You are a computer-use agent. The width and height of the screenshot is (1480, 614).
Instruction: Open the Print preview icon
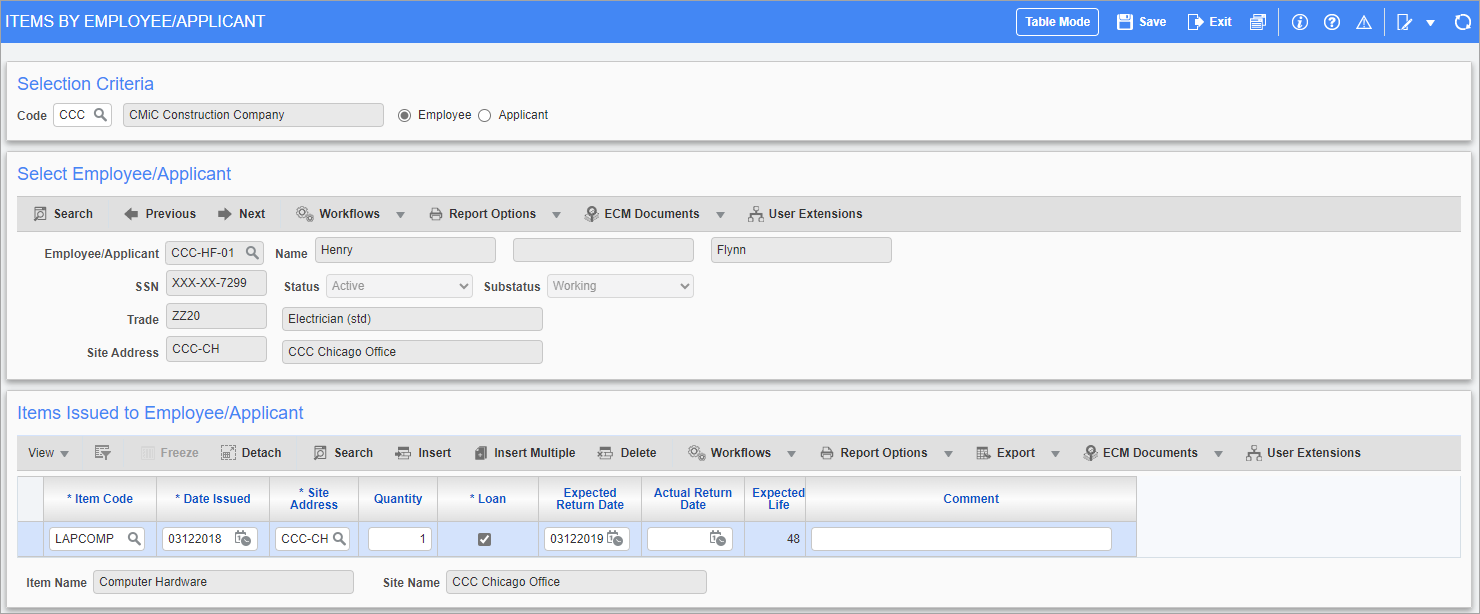pyautogui.click(x=1258, y=21)
